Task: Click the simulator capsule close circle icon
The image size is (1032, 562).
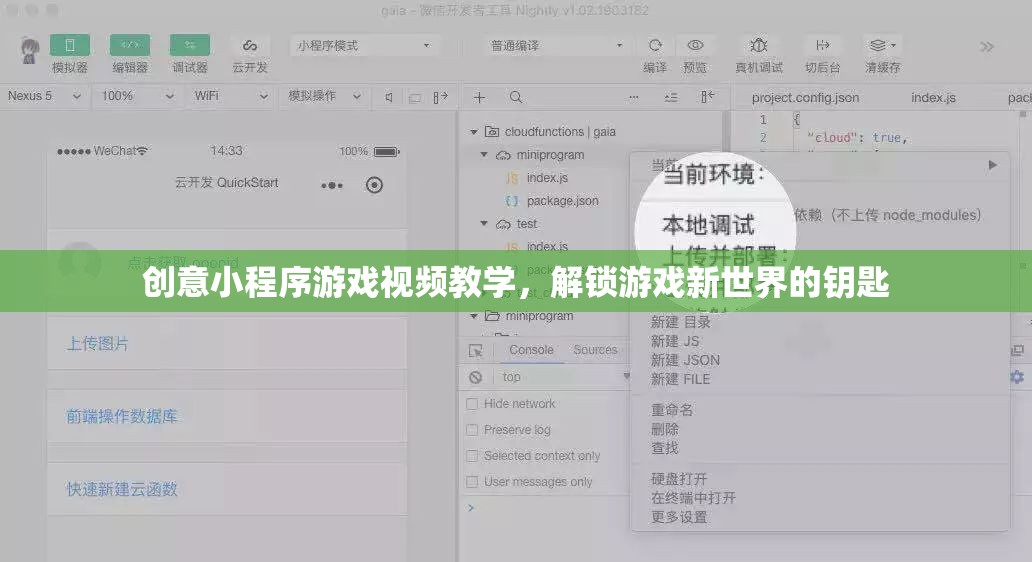Action: (374, 185)
